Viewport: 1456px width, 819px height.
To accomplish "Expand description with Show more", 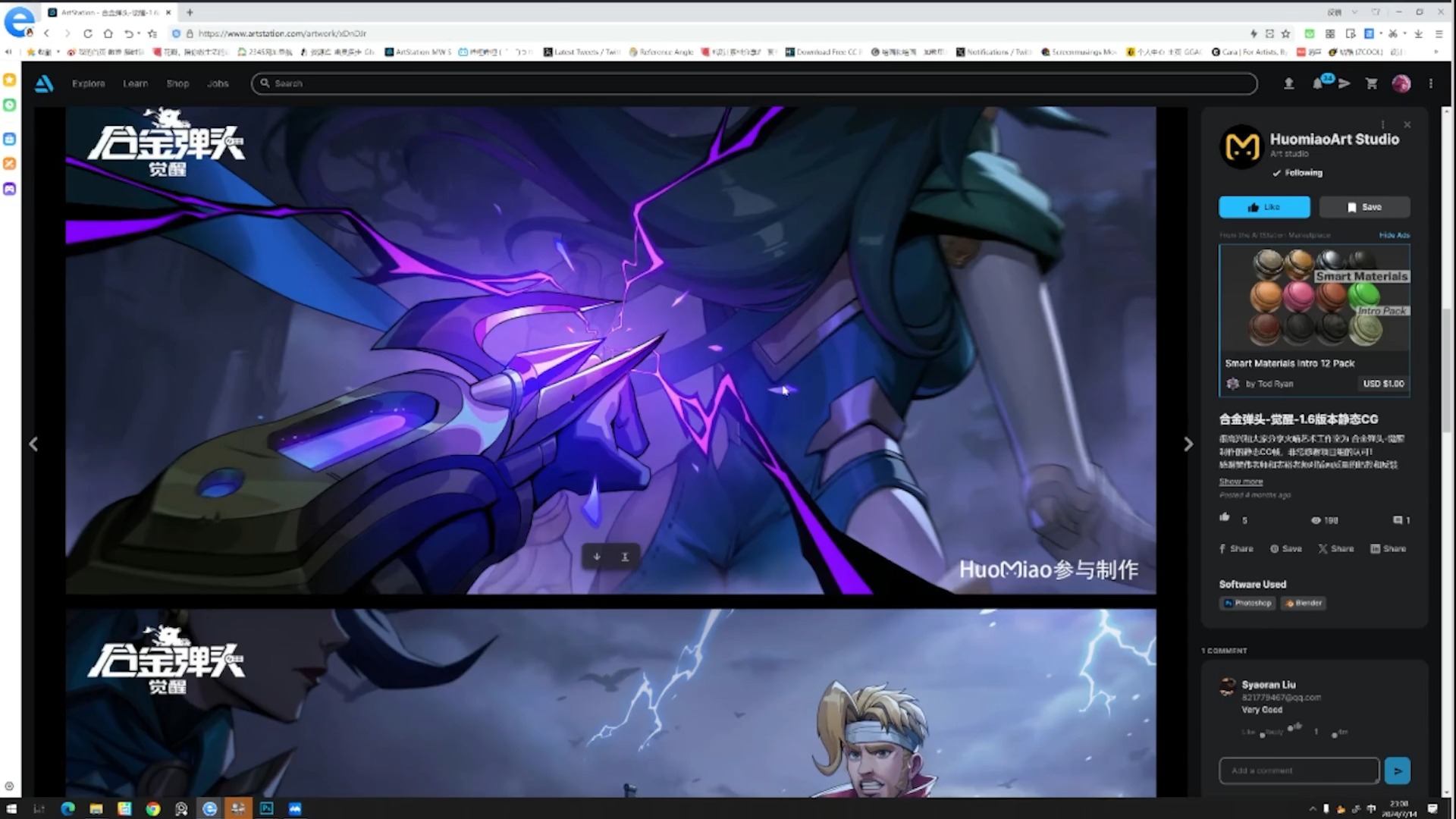I will [x=1241, y=482].
